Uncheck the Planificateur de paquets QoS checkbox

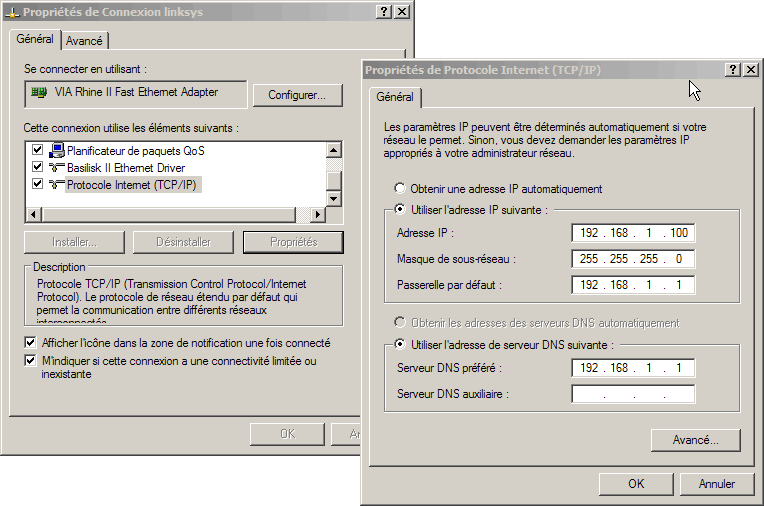click(38, 151)
